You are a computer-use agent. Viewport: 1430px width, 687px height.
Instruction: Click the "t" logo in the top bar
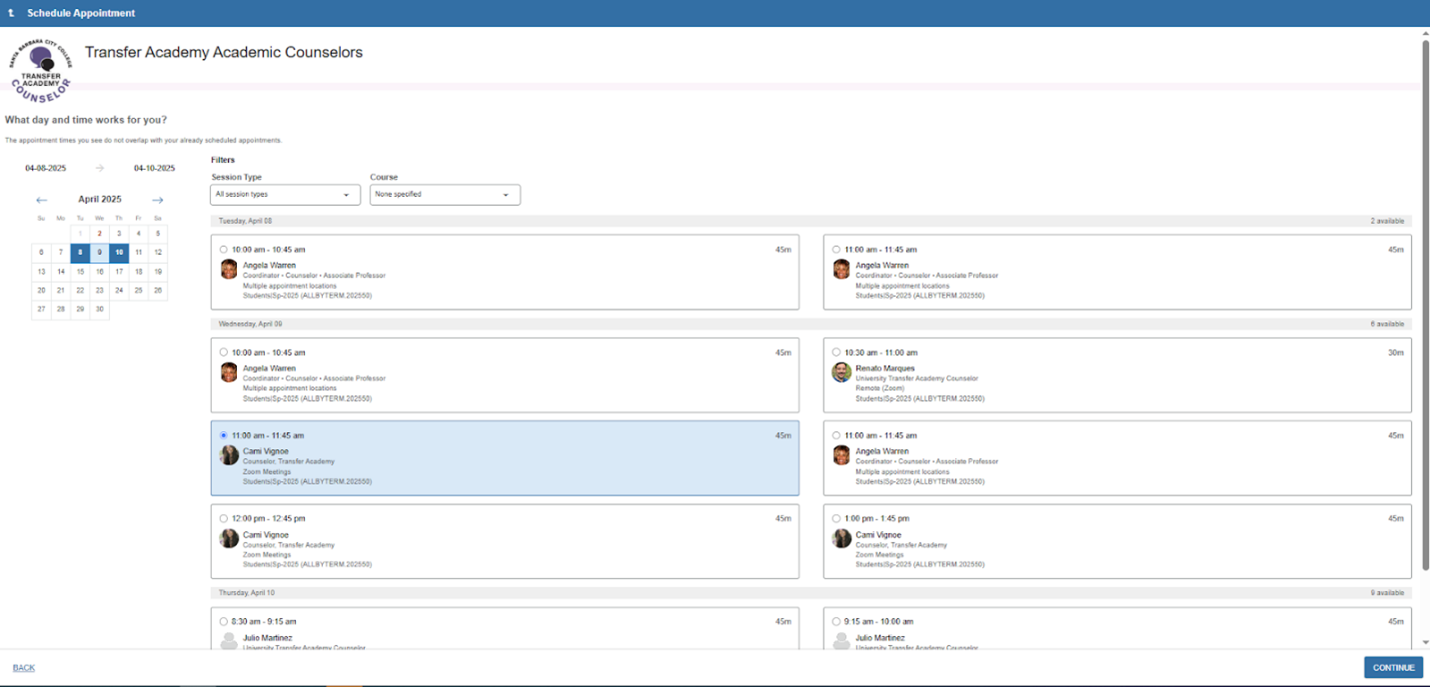point(12,13)
